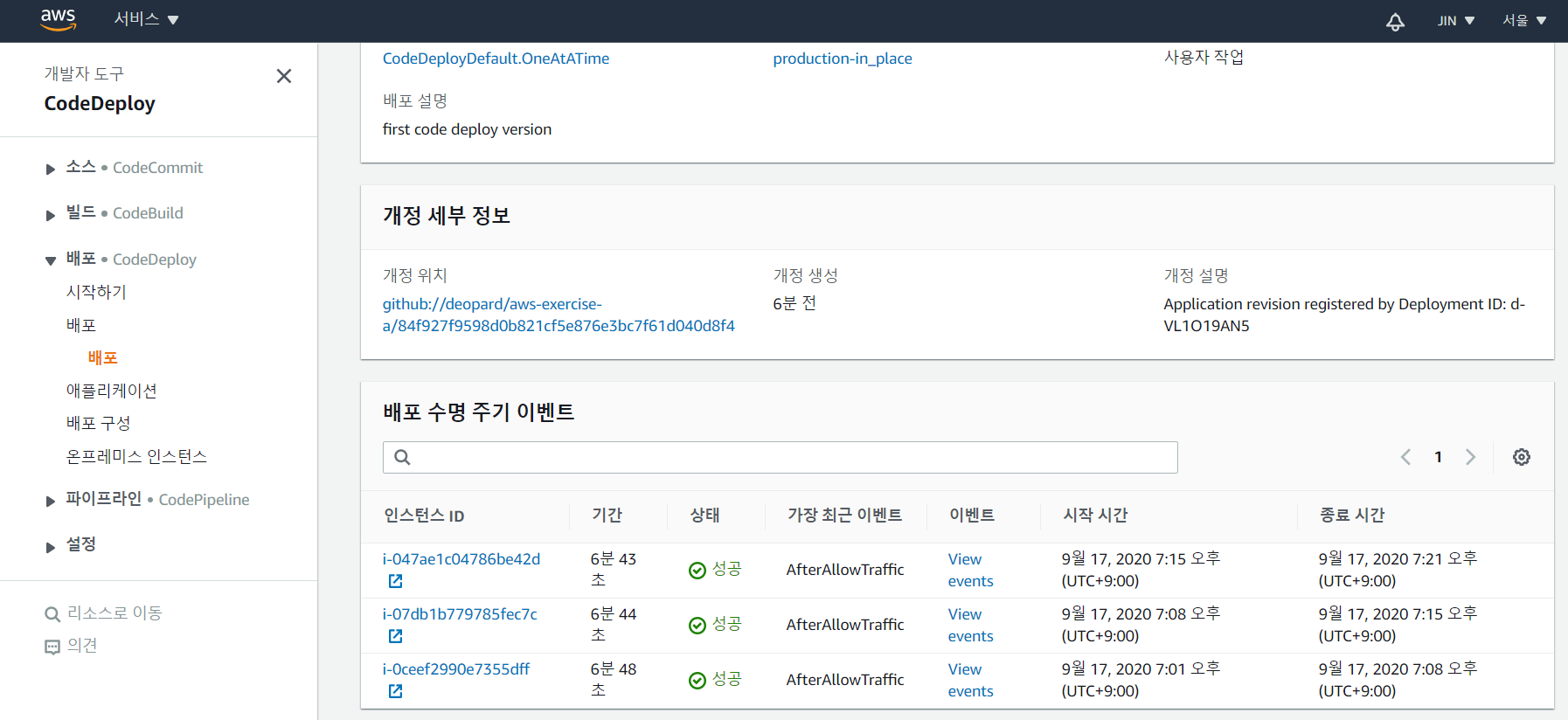The height and width of the screenshot is (720, 1568).
Task: Open the CodeDeployDefault.OneAtATime link
Action: click(496, 59)
